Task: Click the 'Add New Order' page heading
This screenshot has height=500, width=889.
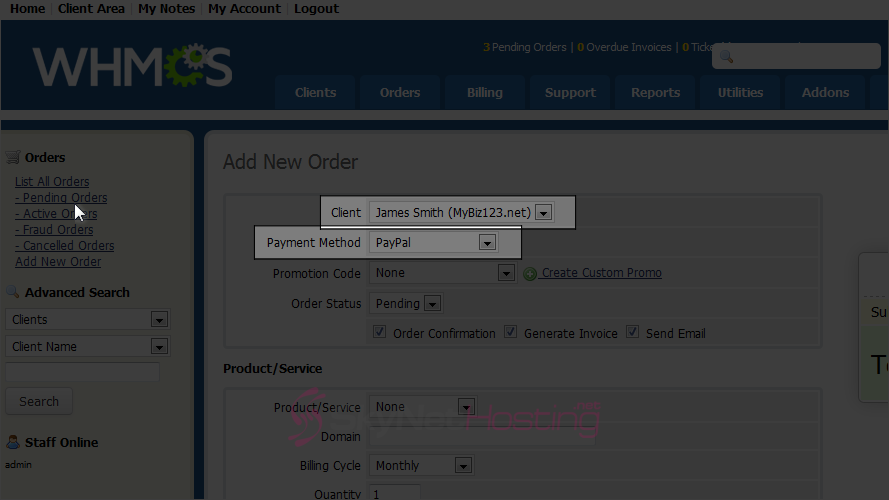Action: point(290,162)
